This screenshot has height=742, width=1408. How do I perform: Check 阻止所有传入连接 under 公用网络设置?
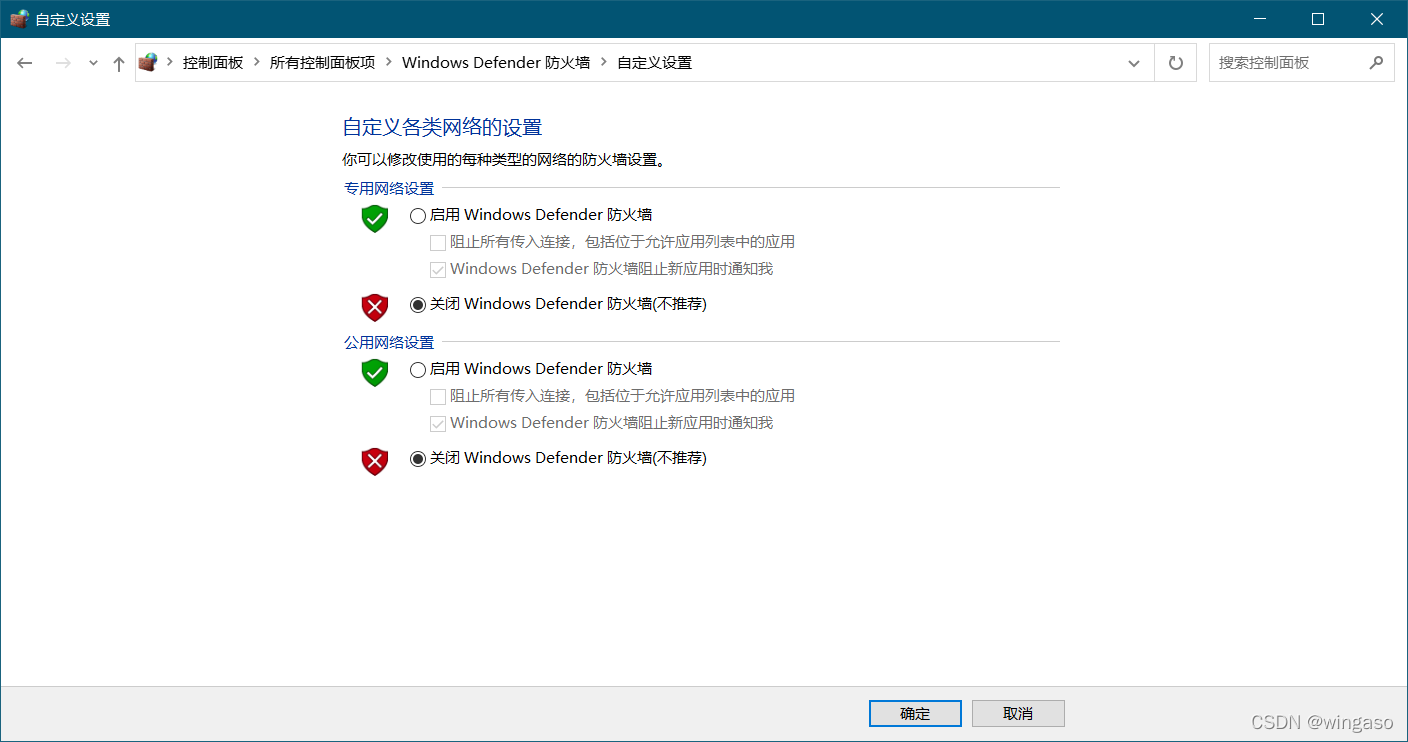point(438,396)
